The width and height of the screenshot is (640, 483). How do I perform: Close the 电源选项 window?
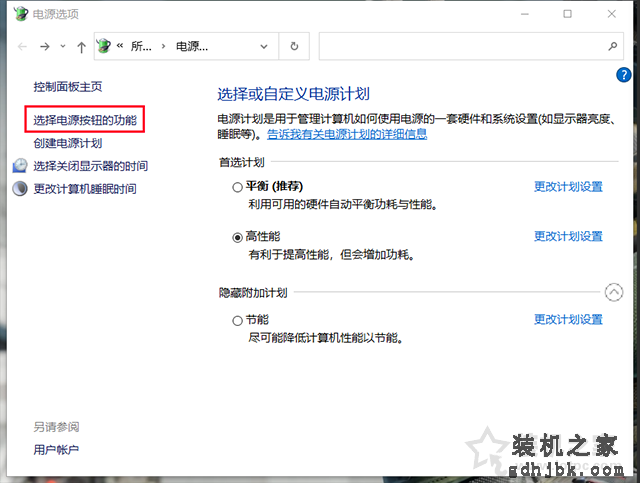611,14
